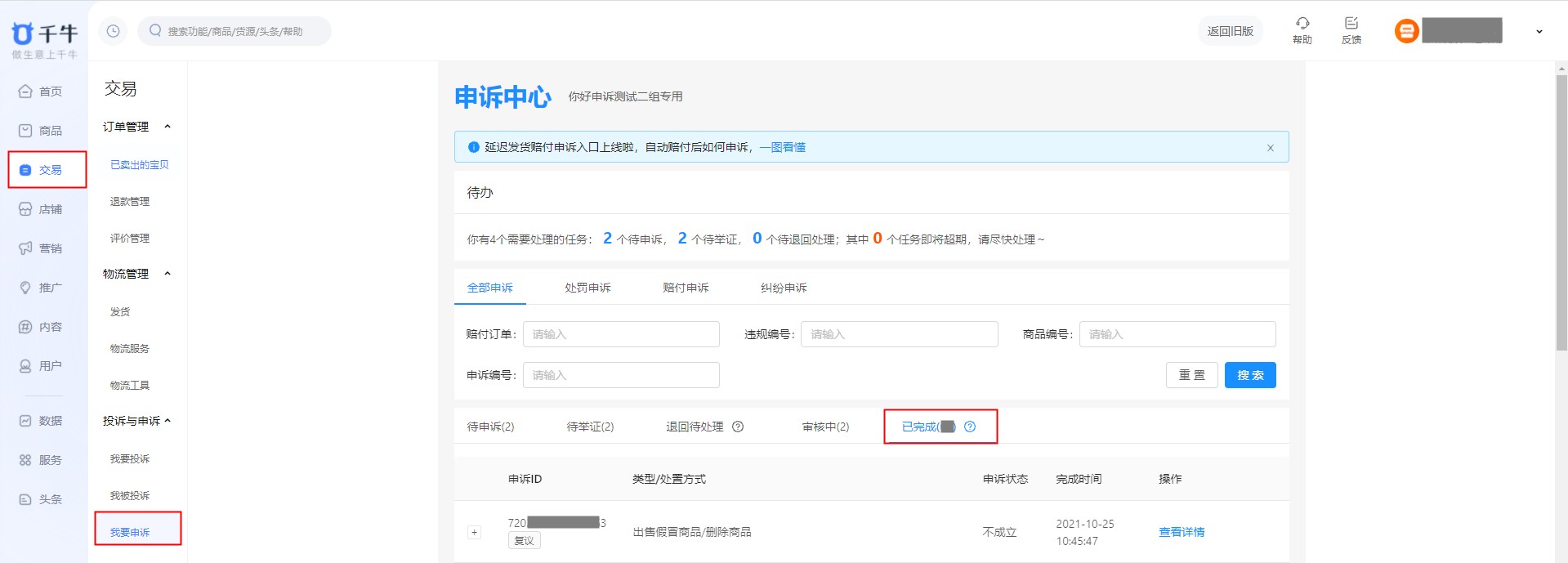The height and width of the screenshot is (563, 1568).
Task: Select the 待举证(2) status tab
Action: [x=590, y=427]
